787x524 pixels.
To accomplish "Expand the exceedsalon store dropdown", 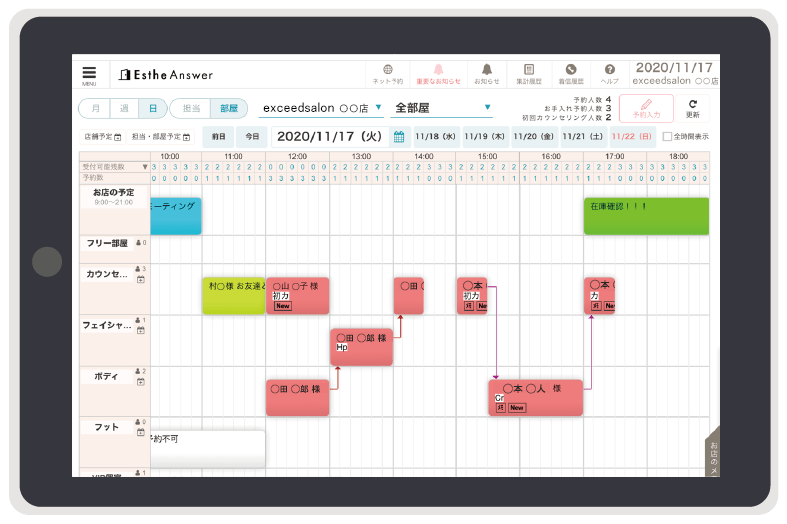I will pos(378,107).
